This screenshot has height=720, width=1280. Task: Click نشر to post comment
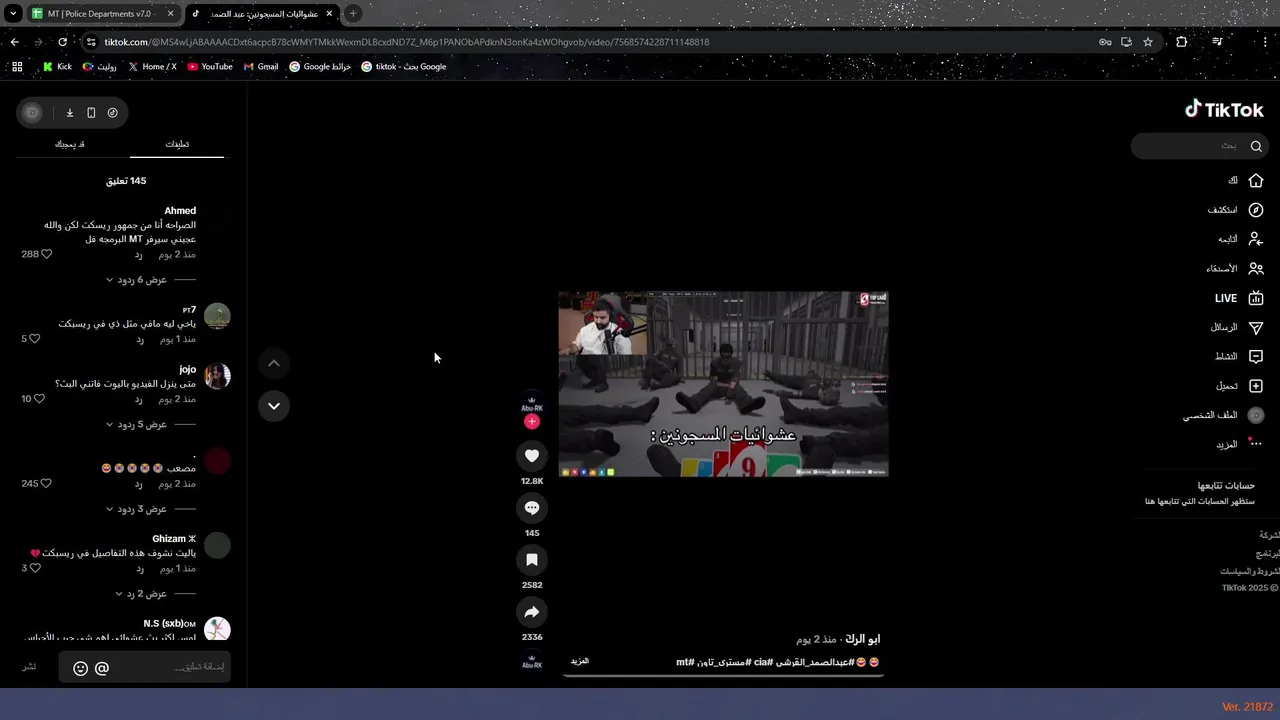point(30,667)
